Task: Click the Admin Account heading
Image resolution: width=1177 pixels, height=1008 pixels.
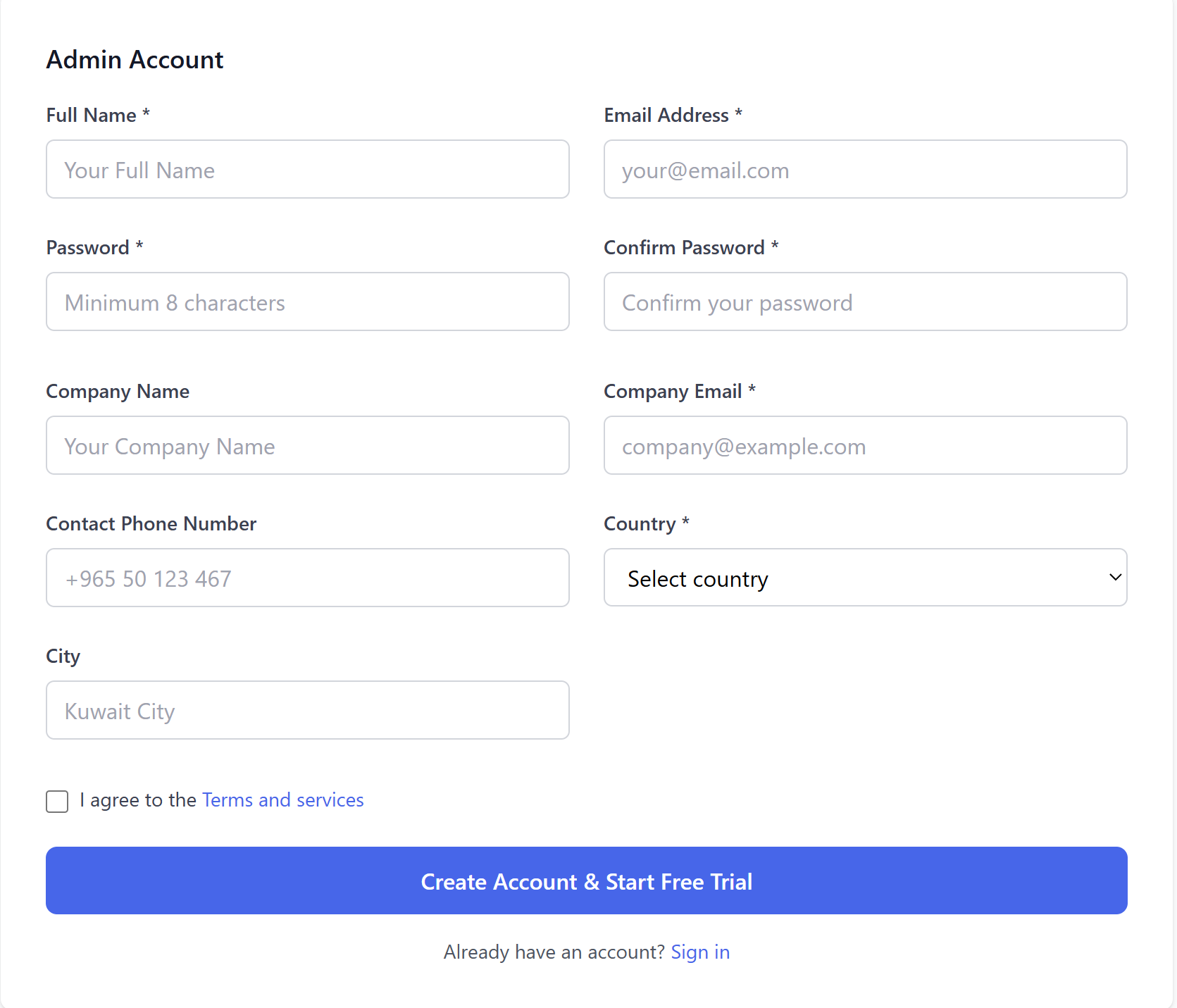Action: click(x=135, y=60)
